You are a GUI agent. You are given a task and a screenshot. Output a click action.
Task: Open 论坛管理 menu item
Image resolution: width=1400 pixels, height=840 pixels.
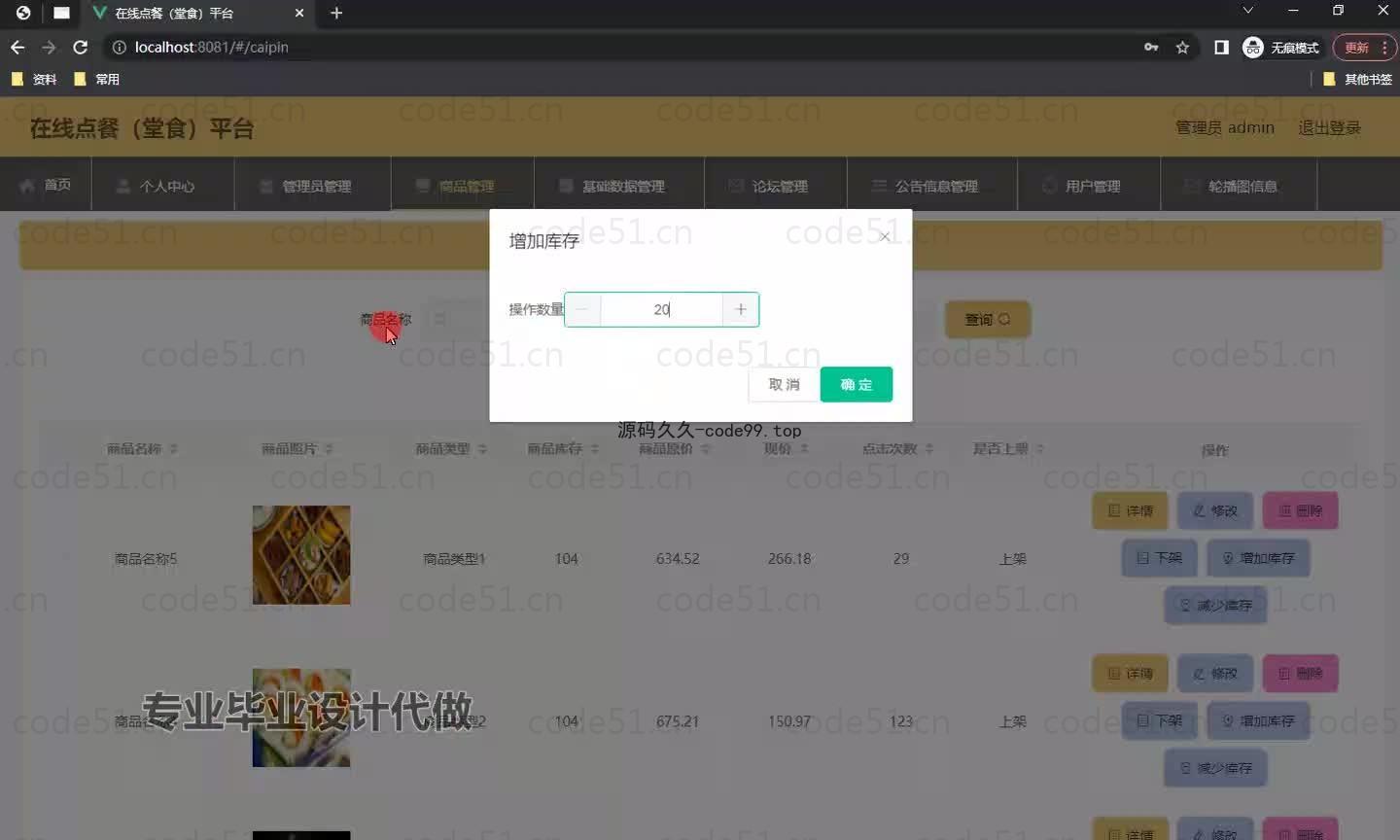tap(776, 184)
